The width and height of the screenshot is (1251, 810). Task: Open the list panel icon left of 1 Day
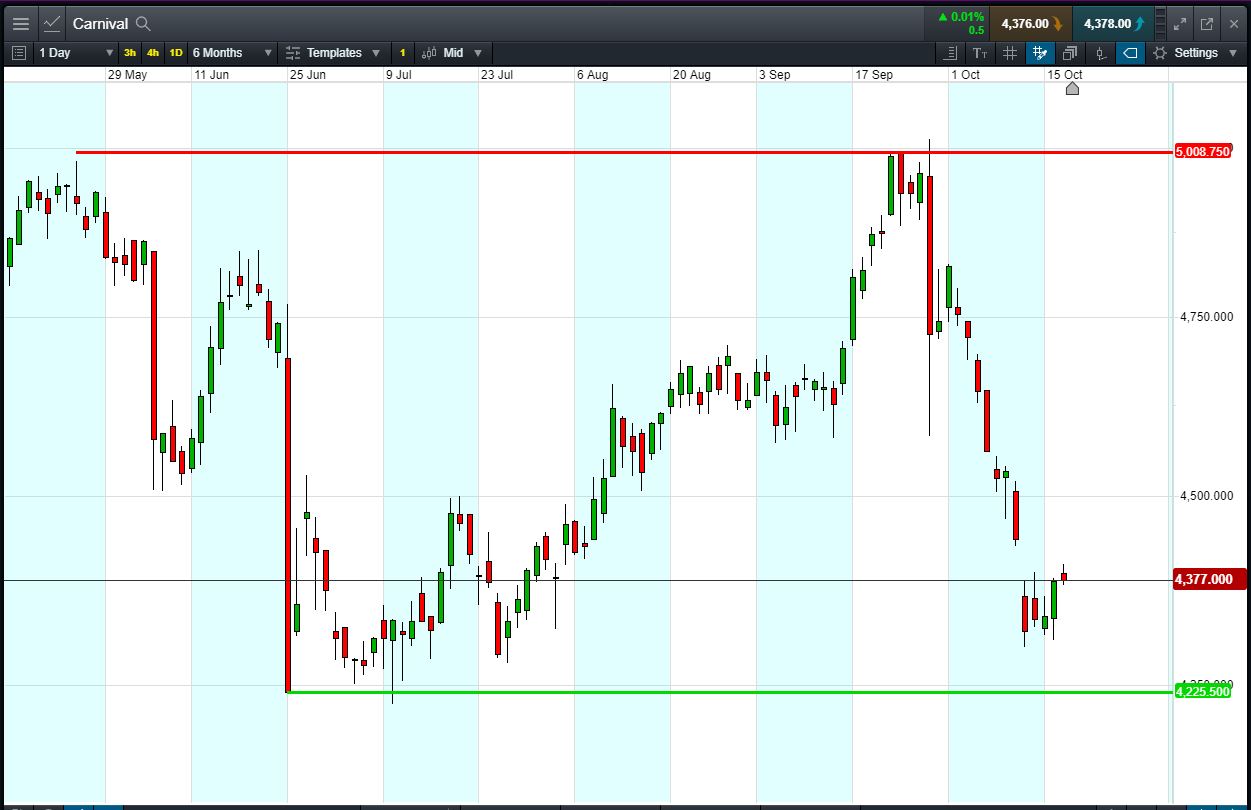(x=18, y=53)
